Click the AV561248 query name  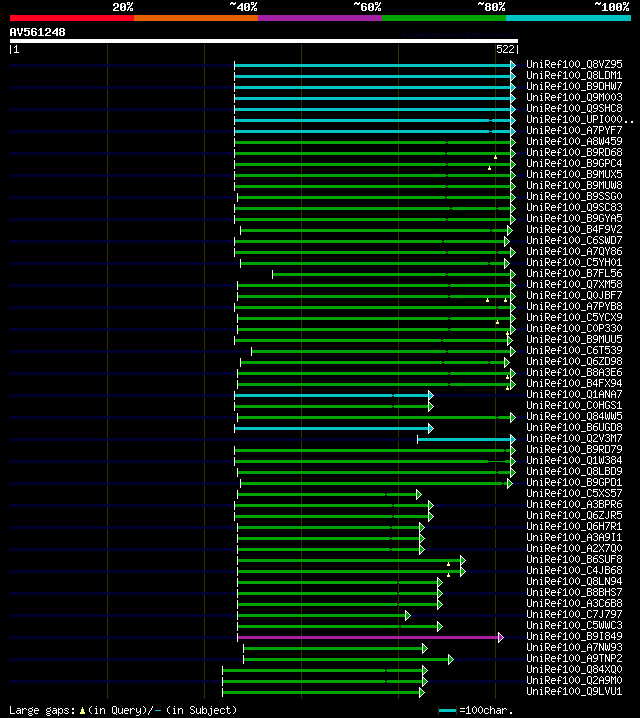point(38,32)
